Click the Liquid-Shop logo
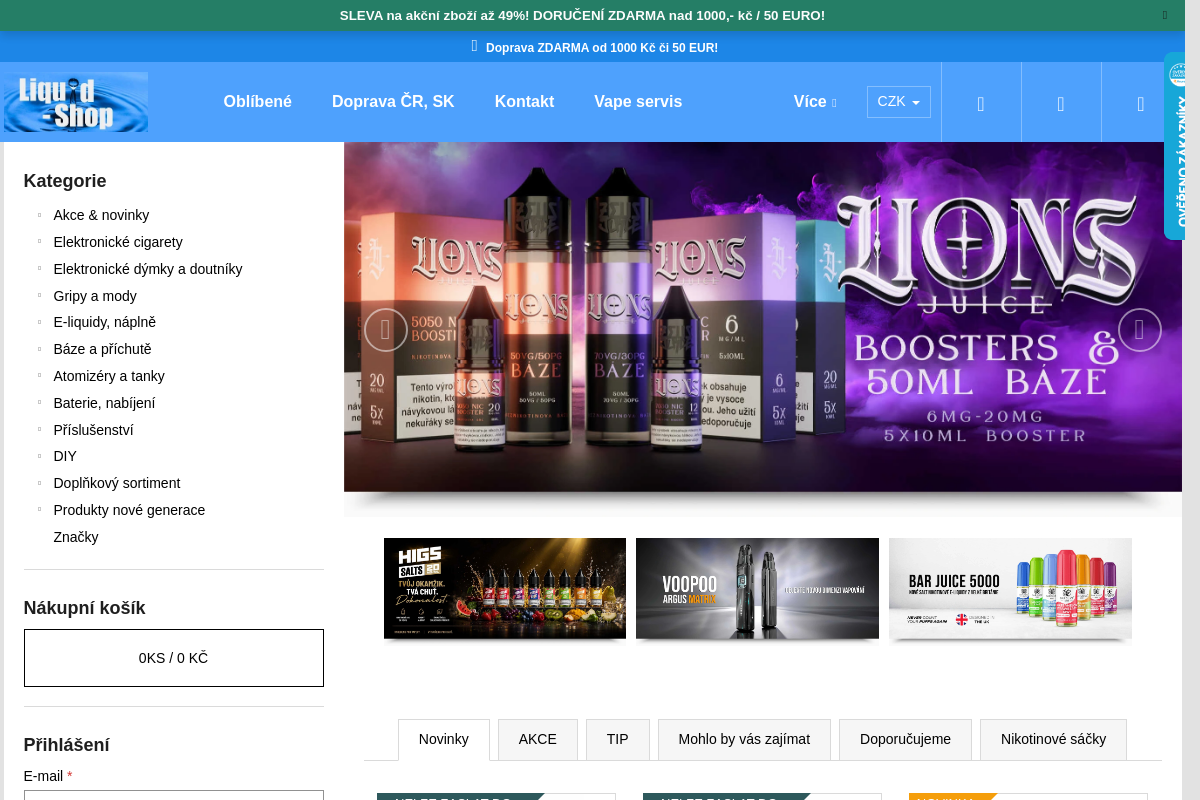The image size is (1200, 800). (x=76, y=102)
